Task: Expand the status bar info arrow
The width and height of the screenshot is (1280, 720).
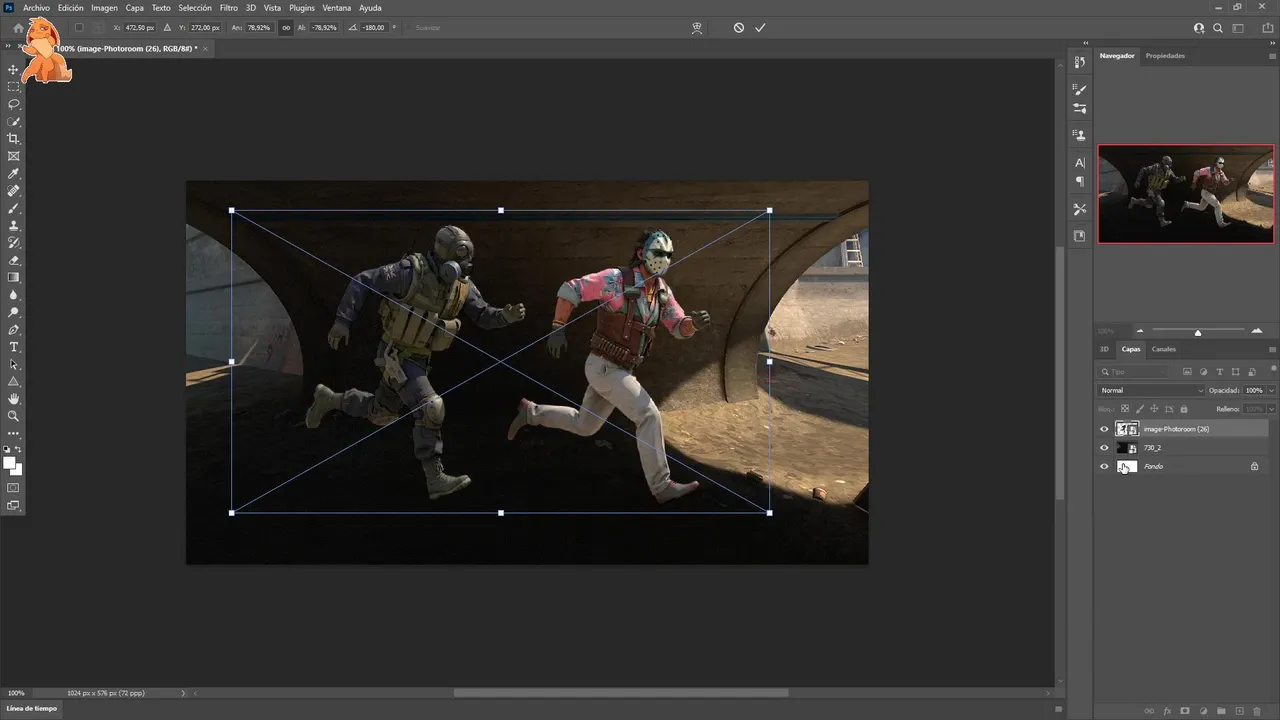Action: [x=183, y=693]
